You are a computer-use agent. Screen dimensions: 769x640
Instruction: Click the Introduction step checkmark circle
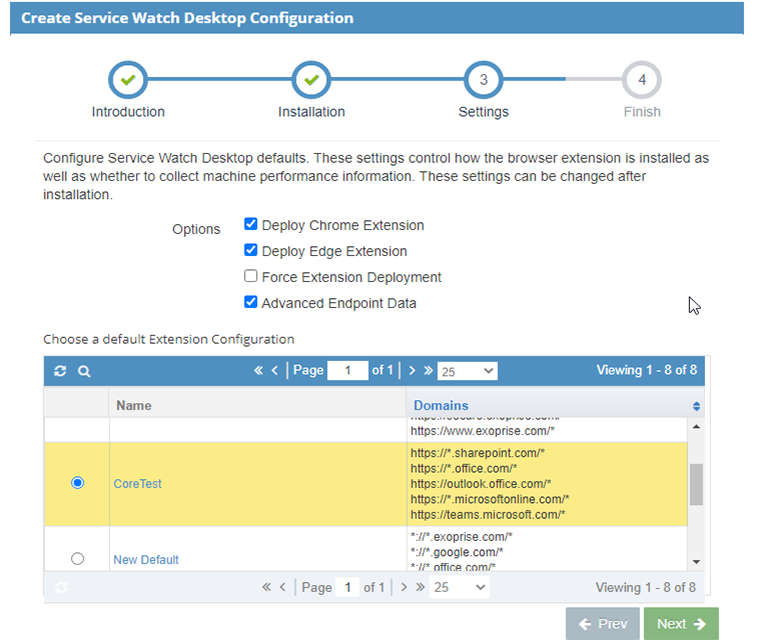click(128, 80)
